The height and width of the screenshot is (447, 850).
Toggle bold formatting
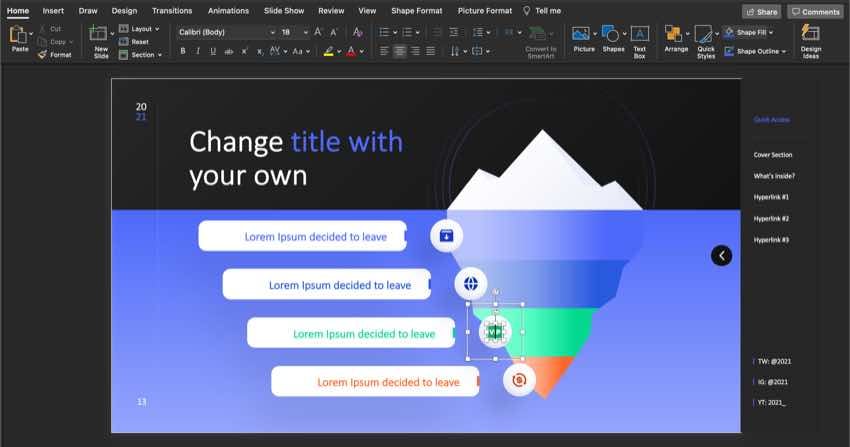(183, 51)
